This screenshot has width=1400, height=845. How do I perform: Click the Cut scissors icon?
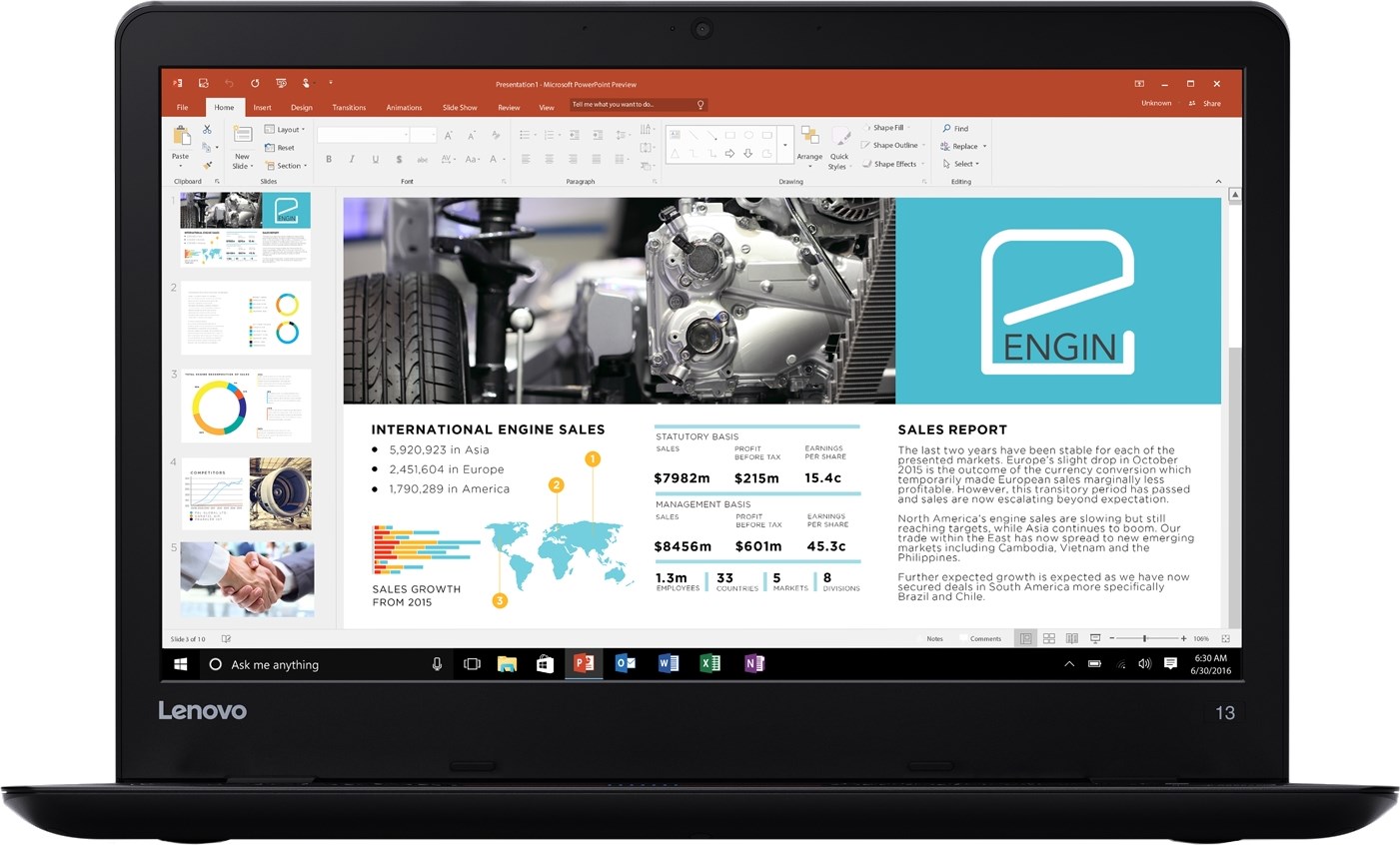(207, 130)
